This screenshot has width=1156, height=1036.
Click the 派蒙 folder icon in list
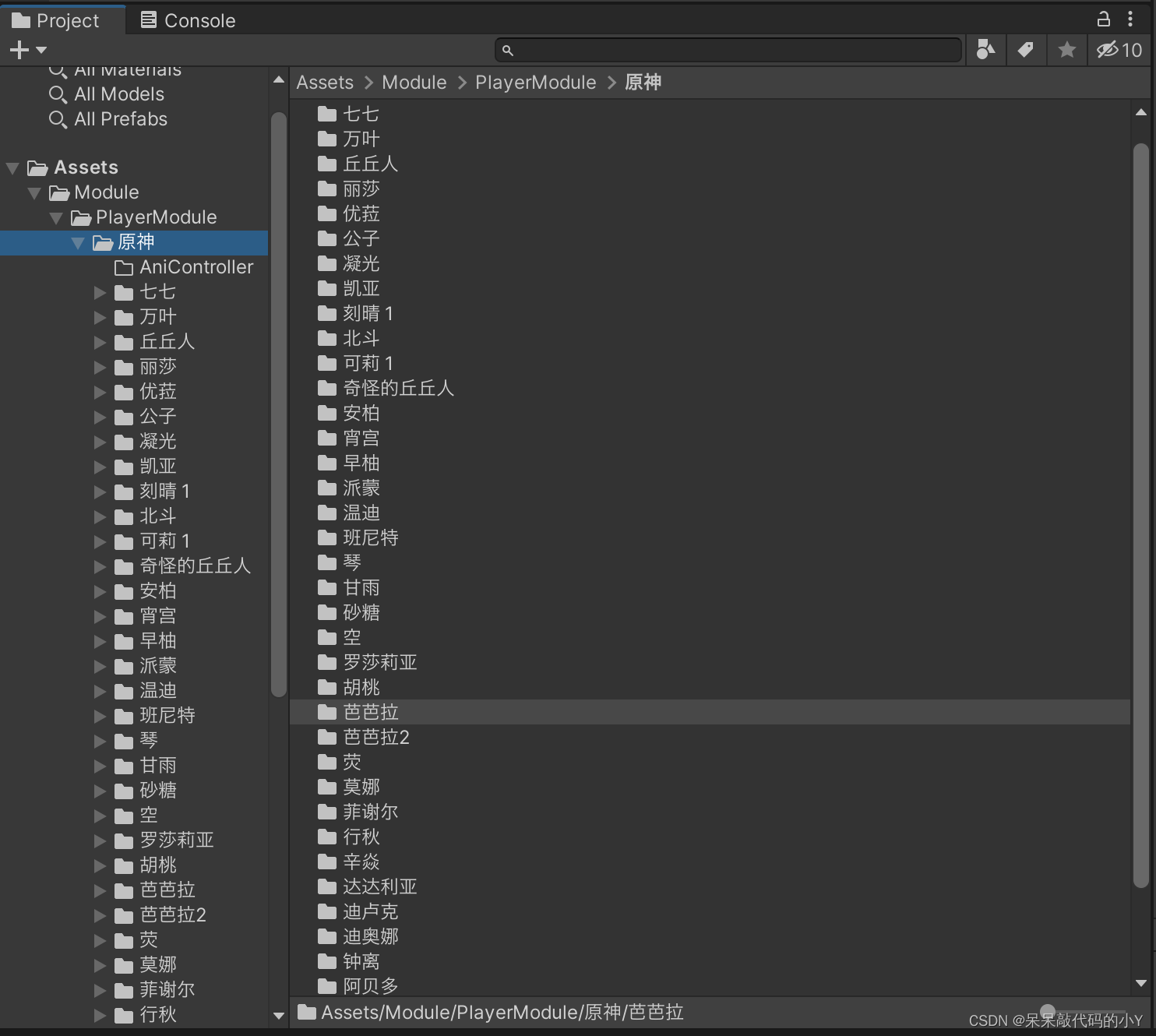[327, 488]
